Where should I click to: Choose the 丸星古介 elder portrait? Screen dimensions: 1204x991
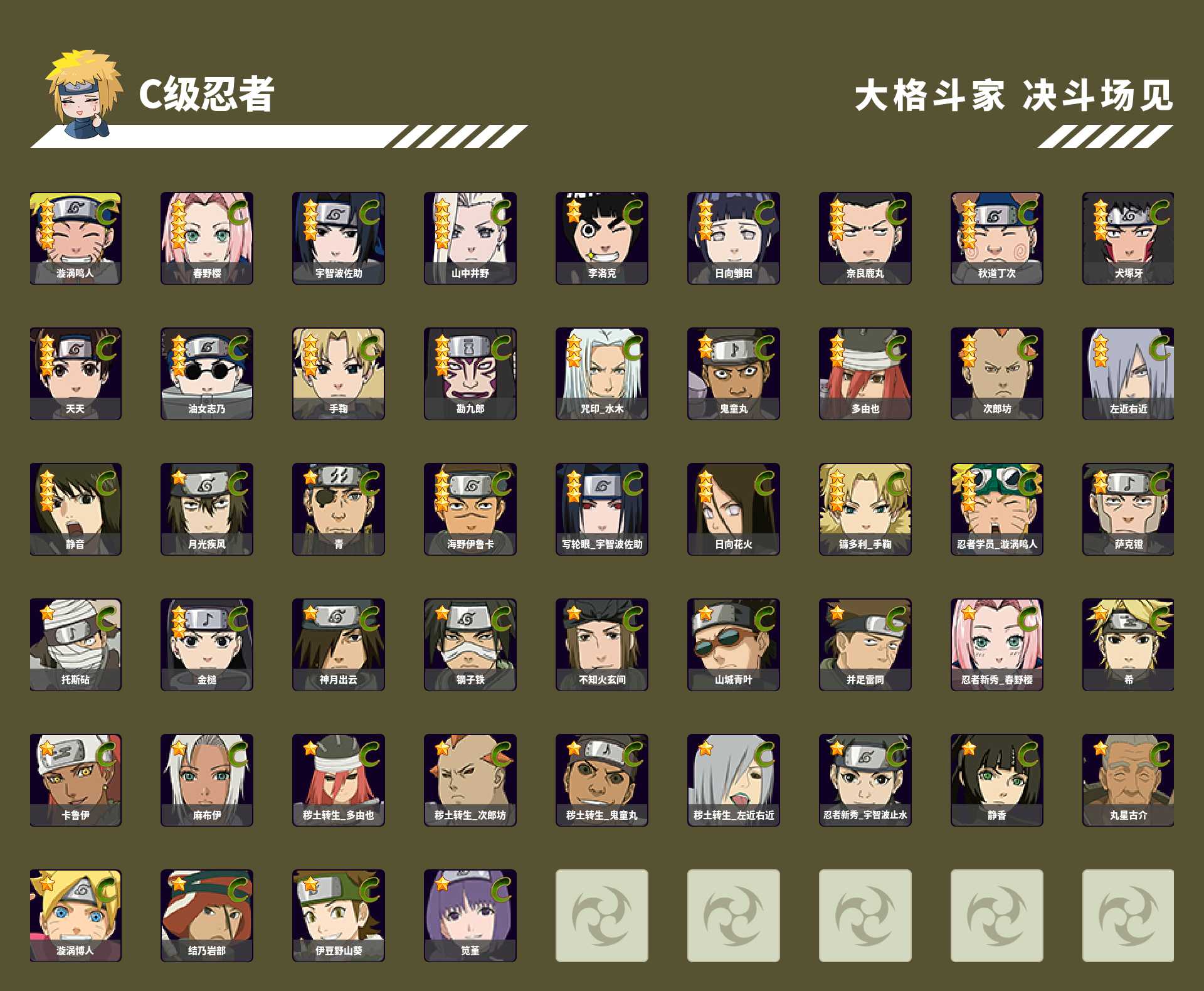[1129, 780]
